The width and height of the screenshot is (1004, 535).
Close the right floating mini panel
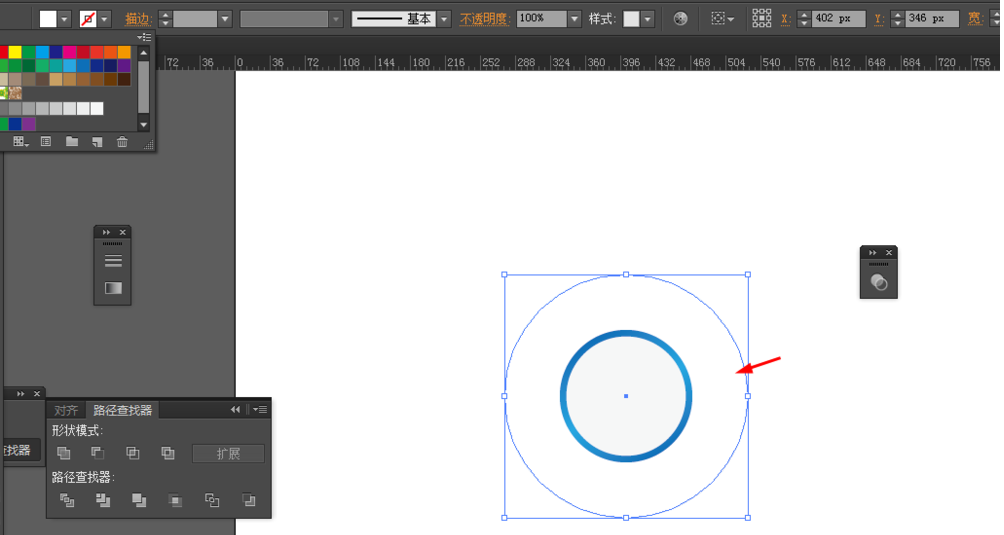tap(889, 253)
